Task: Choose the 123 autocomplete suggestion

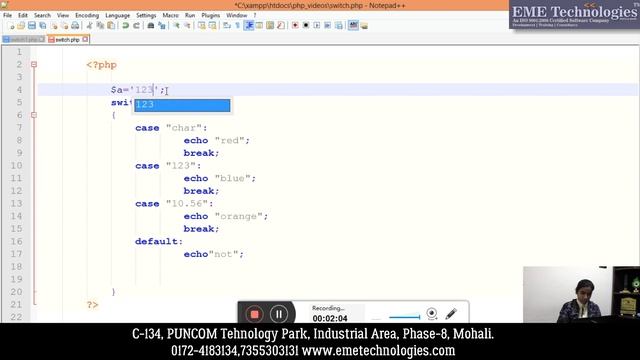Action: click(182, 105)
